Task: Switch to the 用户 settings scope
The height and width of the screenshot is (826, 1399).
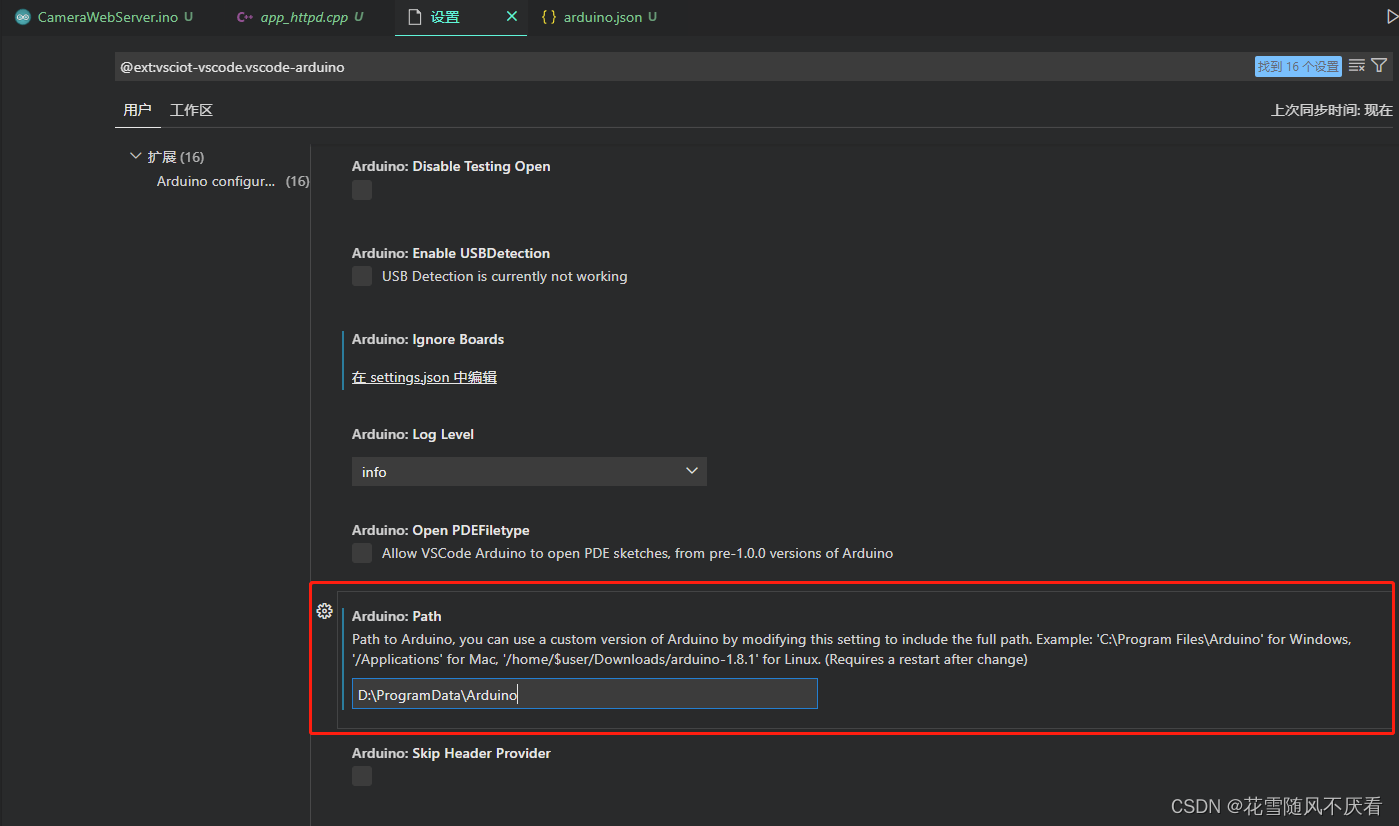Action: click(x=137, y=110)
